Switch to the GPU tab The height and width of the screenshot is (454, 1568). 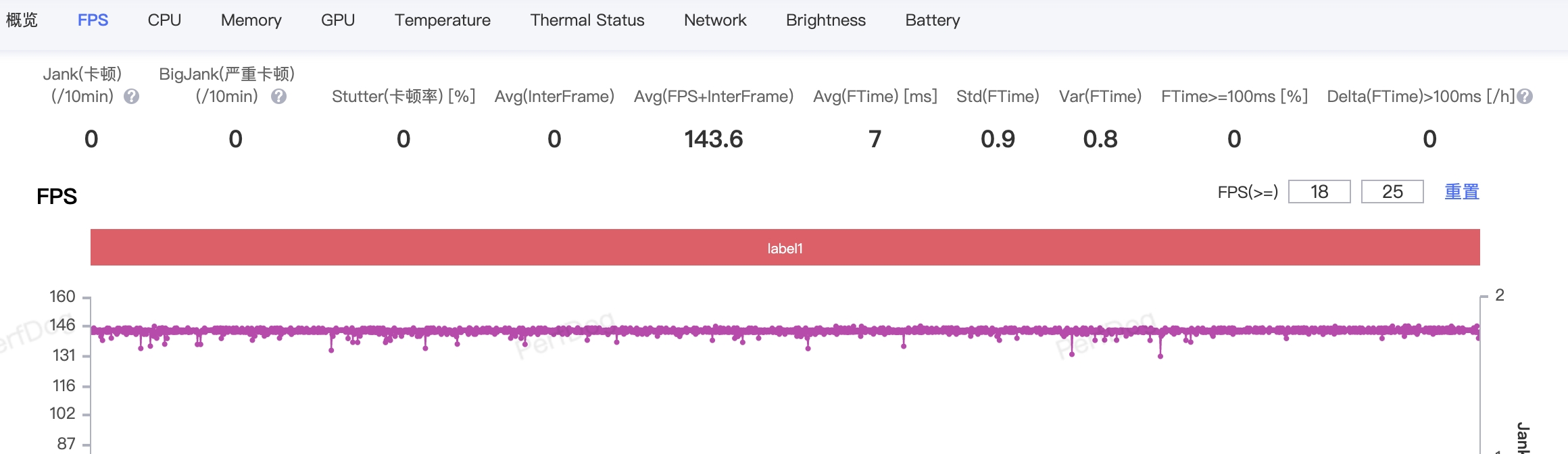[338, 20]
